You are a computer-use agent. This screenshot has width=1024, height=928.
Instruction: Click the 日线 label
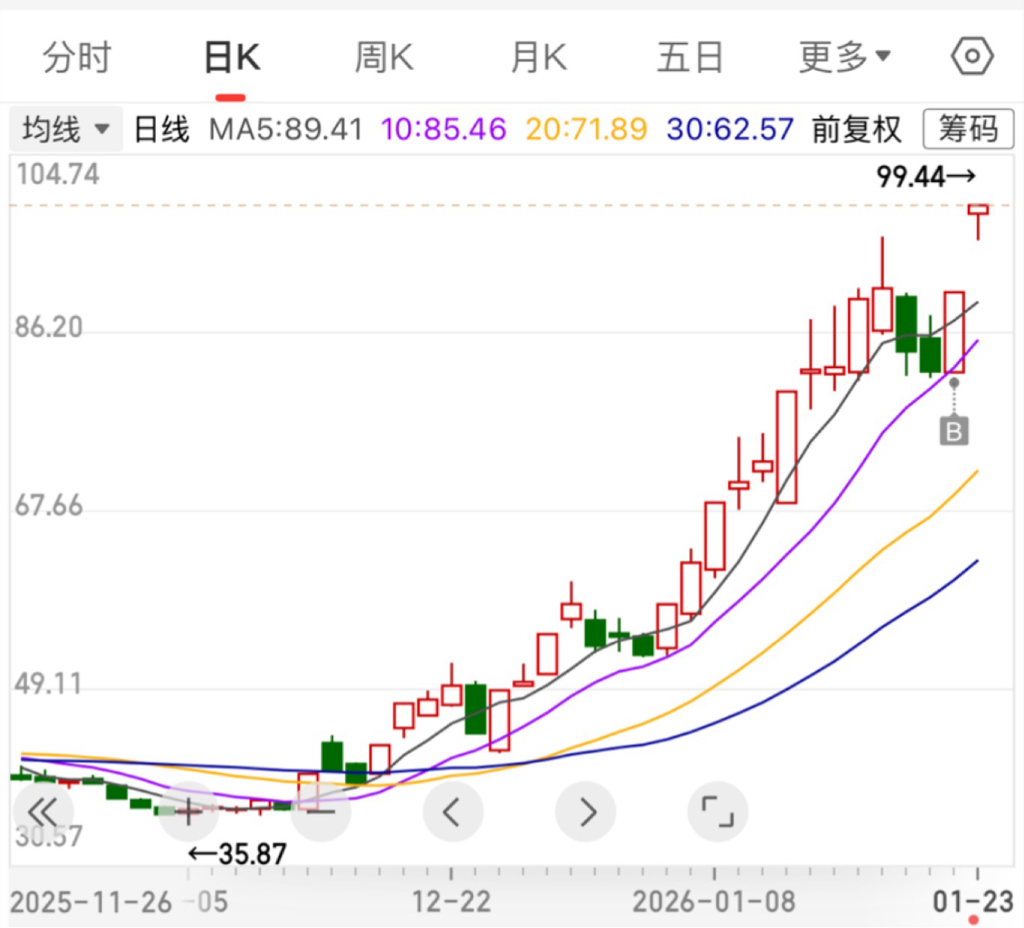pos(161,129)
